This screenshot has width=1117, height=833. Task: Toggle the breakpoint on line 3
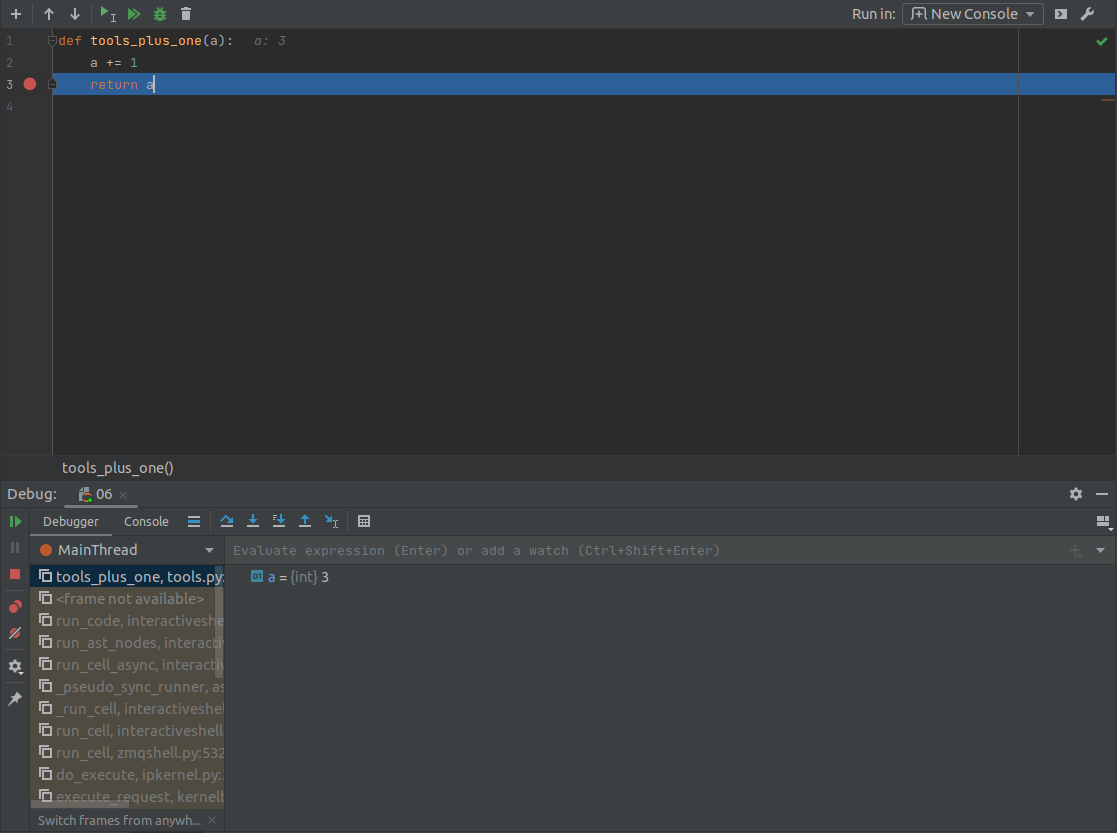(x=30, y=84)
